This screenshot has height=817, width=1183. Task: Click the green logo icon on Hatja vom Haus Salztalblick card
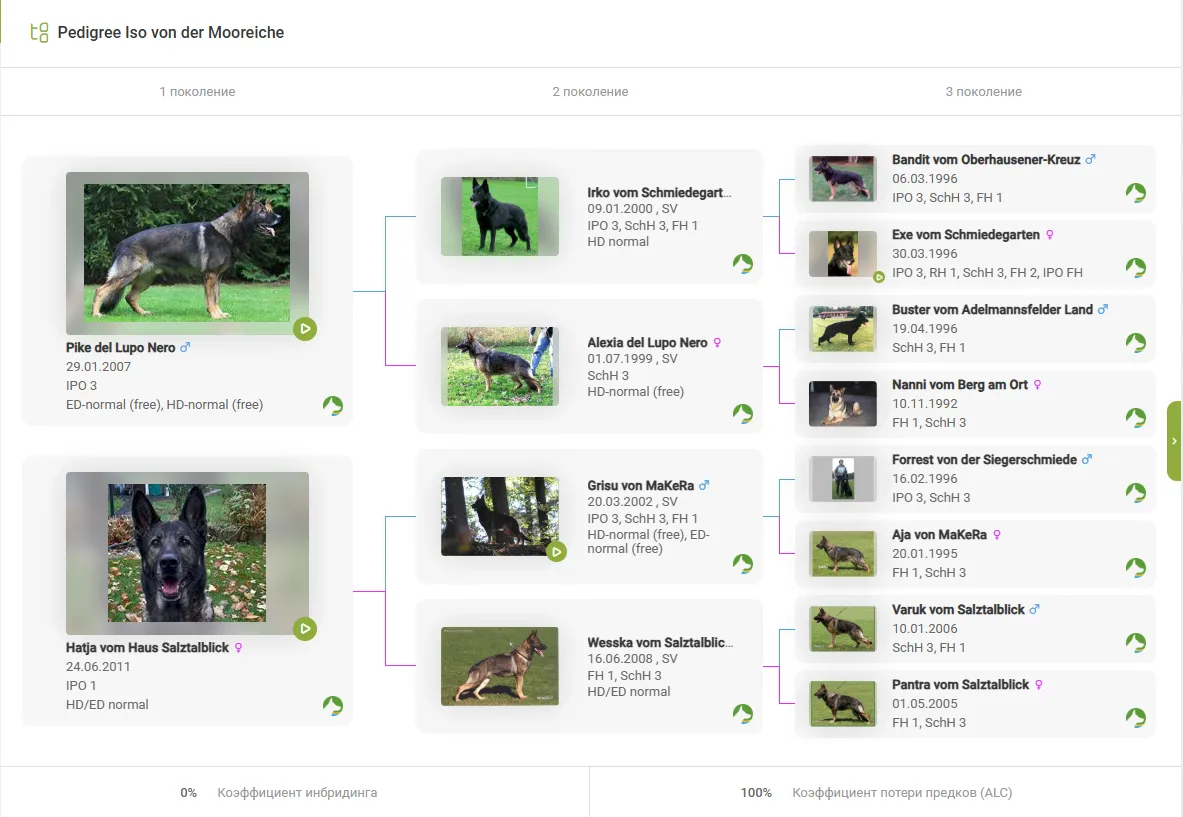click(333, 705)
